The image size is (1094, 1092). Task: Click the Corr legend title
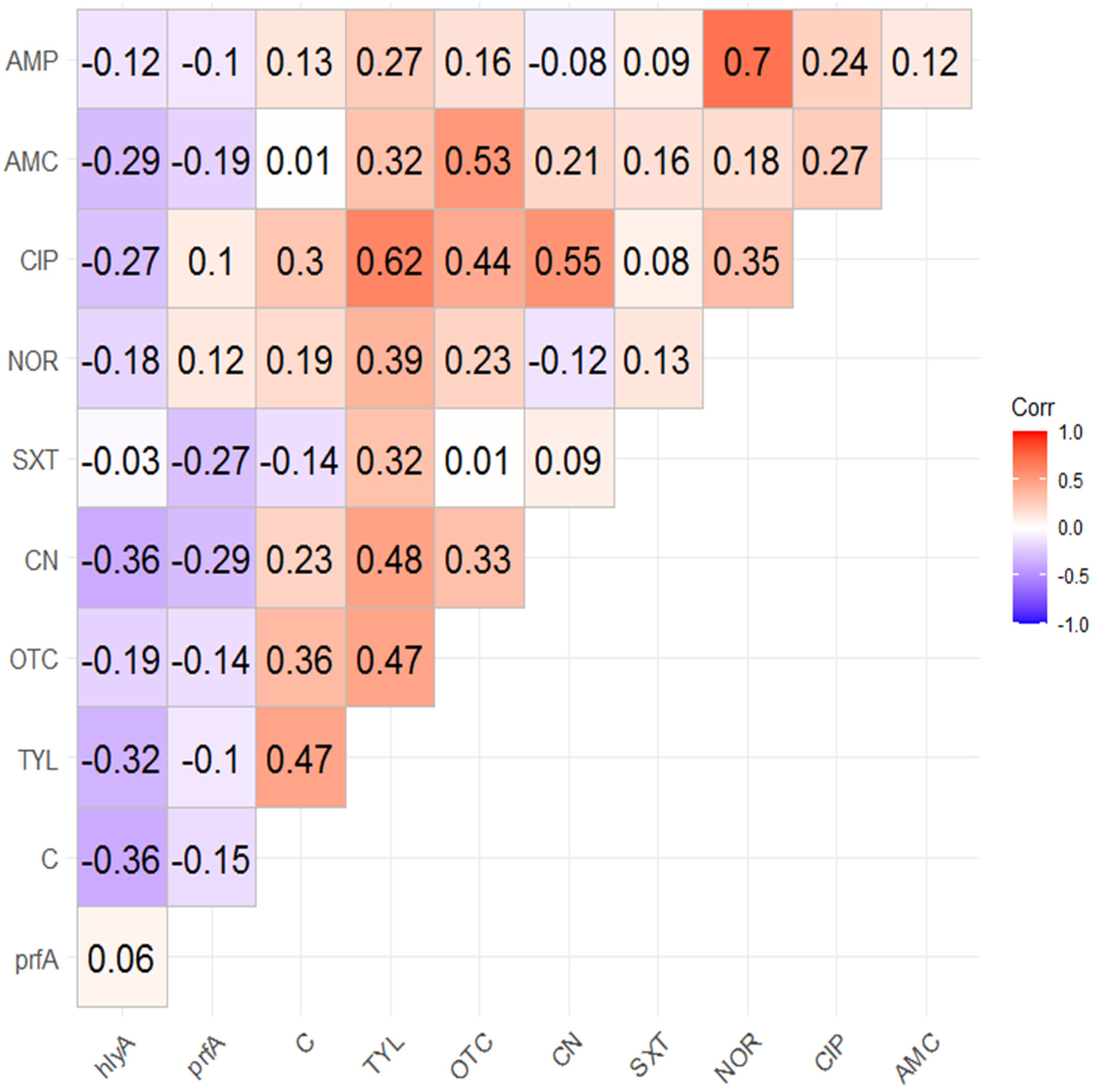tap(1033, 408)
